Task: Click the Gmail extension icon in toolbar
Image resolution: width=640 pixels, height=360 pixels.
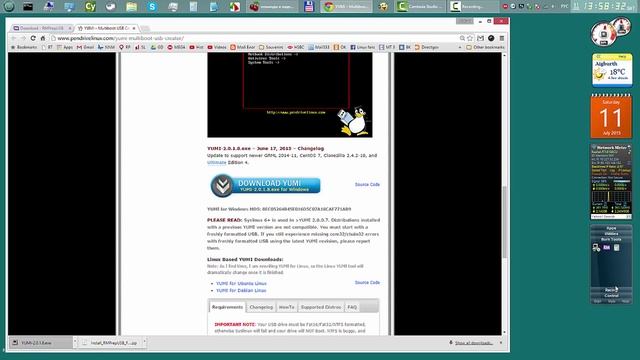Action: tap(481, 38)
